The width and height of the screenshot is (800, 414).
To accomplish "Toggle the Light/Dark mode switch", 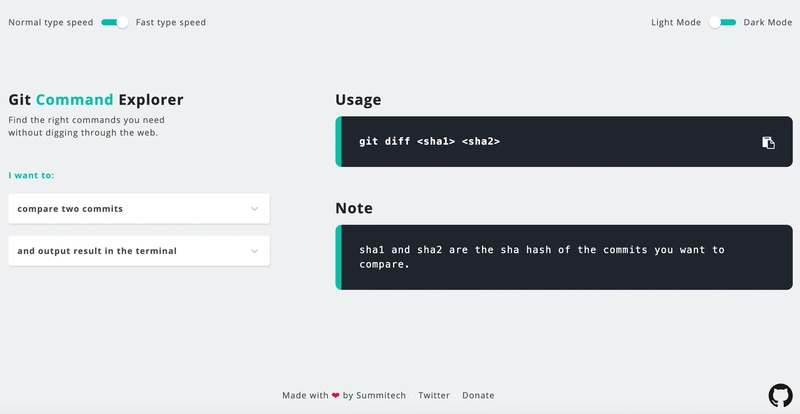I will click(x=722, y=22).
